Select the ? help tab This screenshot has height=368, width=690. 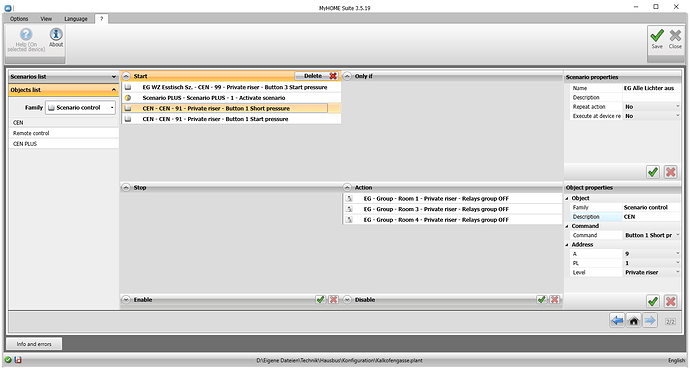click(x=101, y=18)
